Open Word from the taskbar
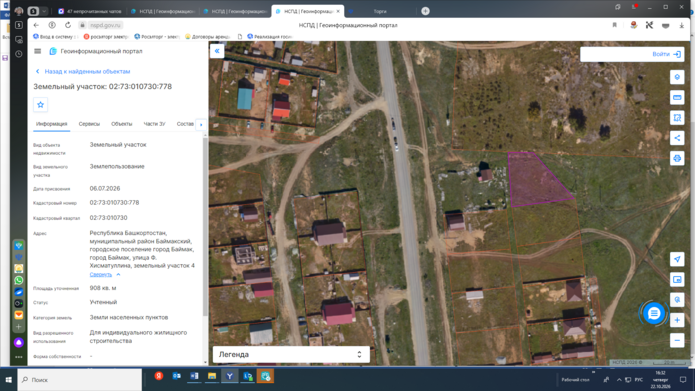This screenshot has width=695, height=391. [194, 376]
